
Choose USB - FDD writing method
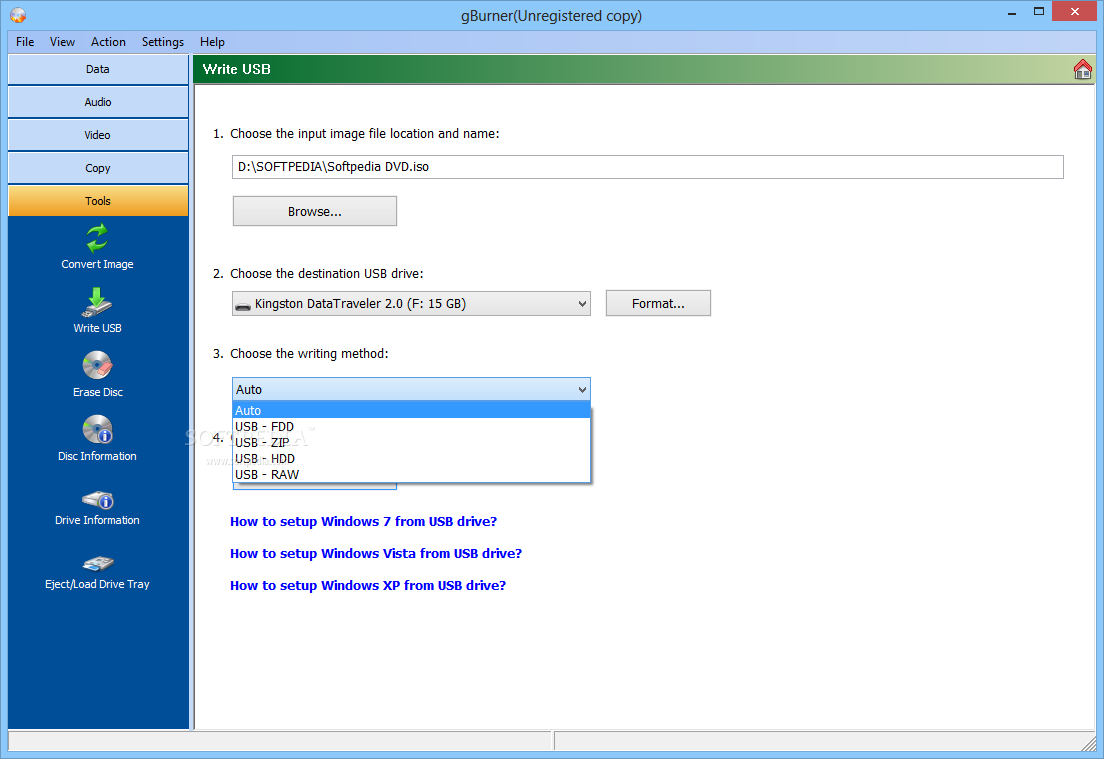click(411, 427)
